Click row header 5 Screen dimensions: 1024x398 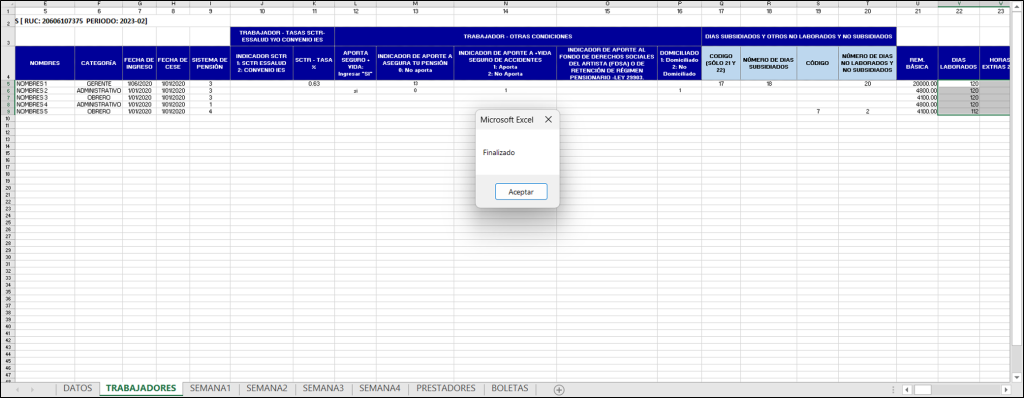point(7,84)
